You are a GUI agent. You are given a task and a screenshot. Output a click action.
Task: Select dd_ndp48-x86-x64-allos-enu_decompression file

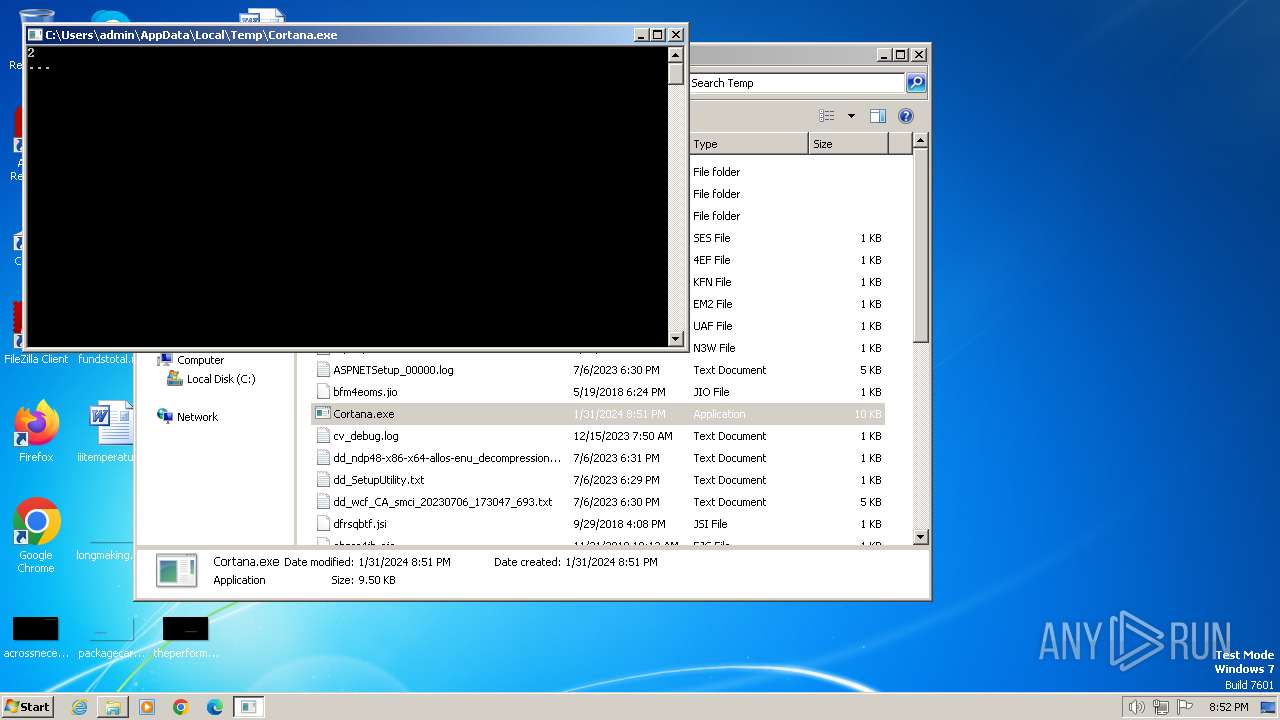[447, 458]
